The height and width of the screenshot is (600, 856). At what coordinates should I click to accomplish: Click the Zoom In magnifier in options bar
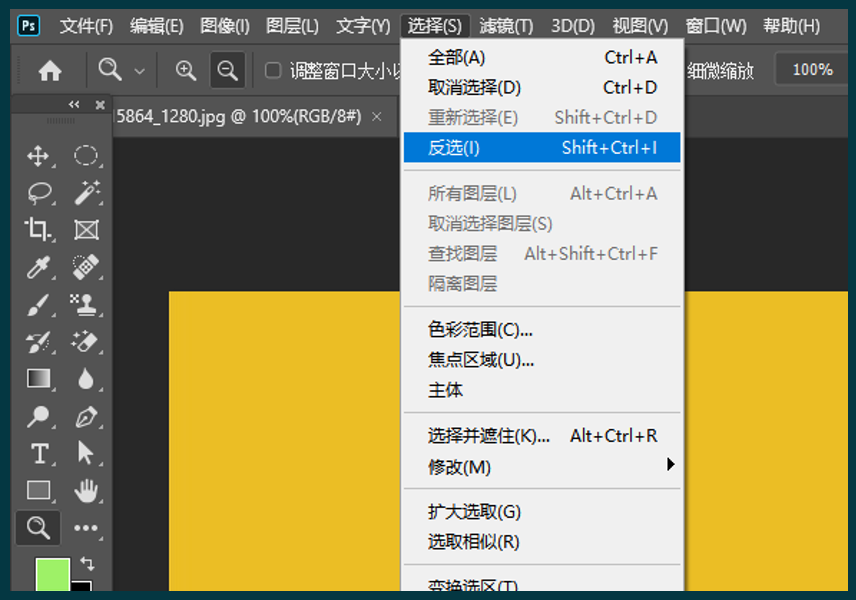point(186,70)
